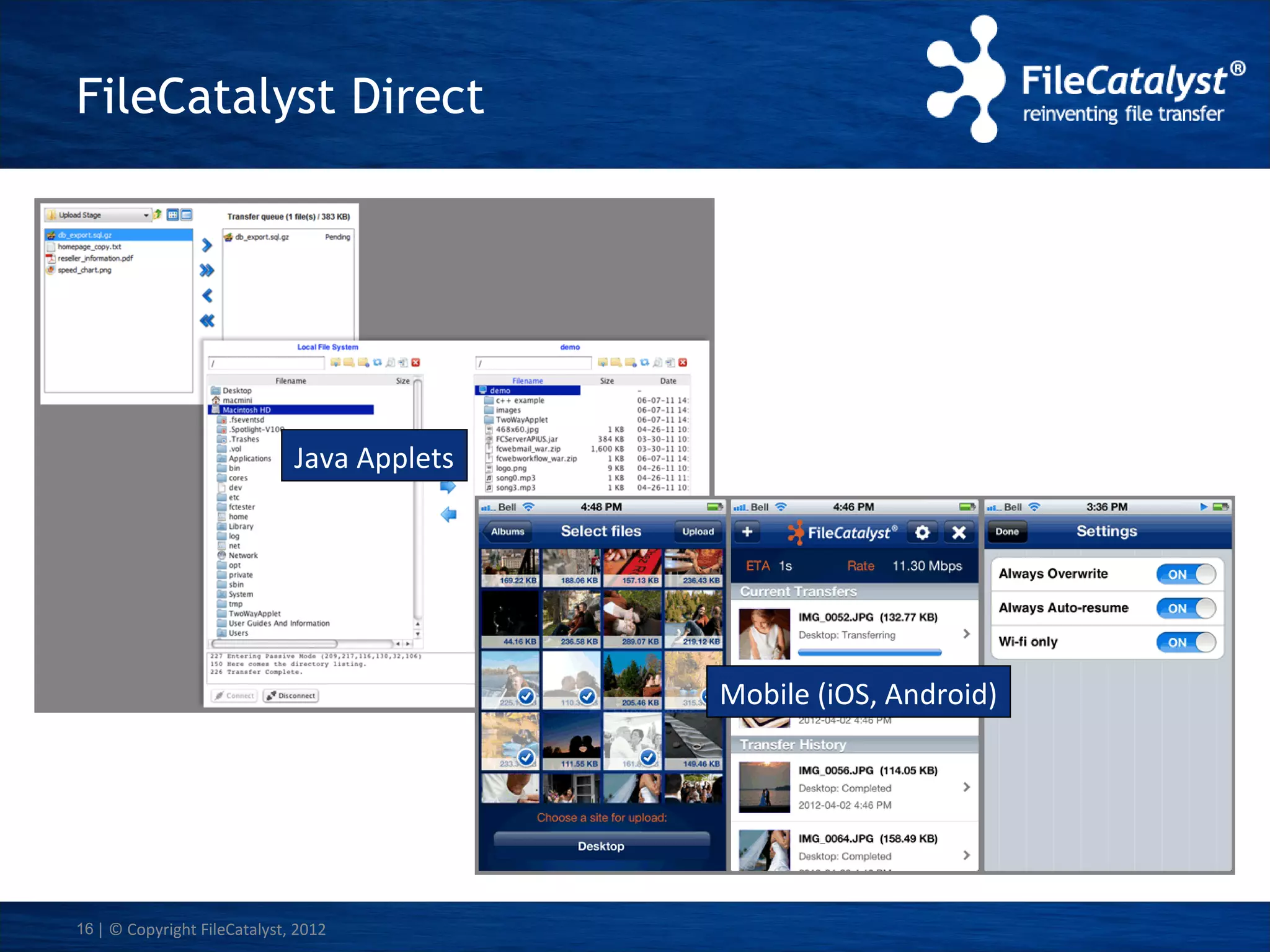1270x952 pixels.
Task: Select the Users folder in local tree
Action: coord(233,633)
